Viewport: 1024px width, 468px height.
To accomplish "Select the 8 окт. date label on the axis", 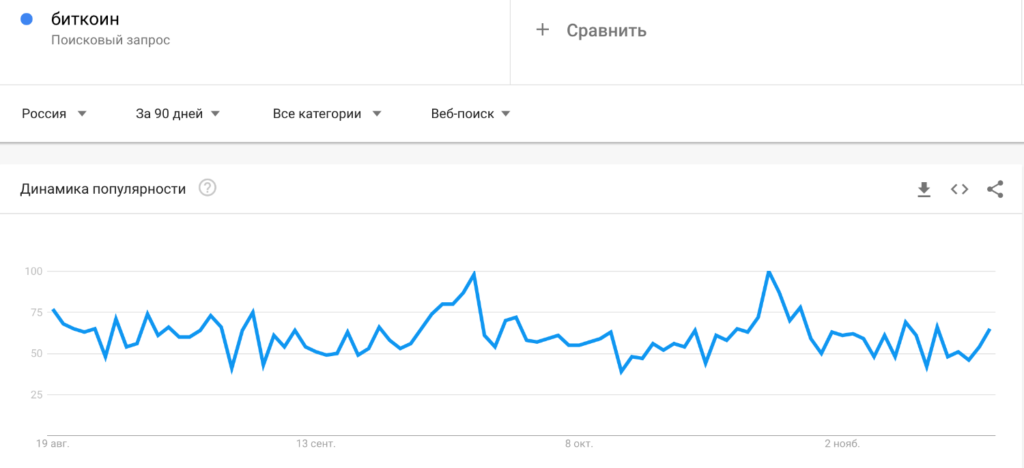I will [x=579, y=444].
